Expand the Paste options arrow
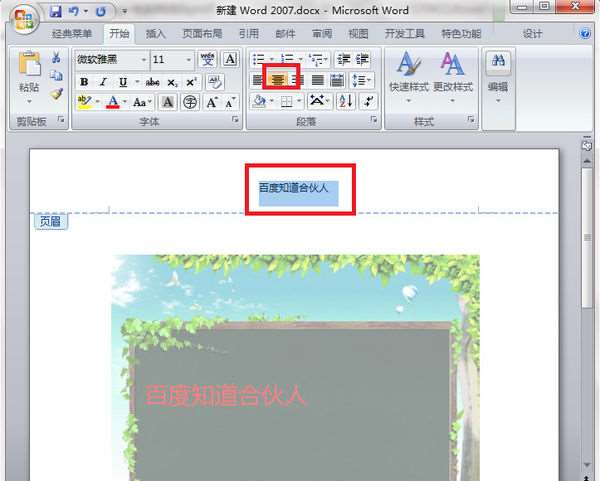 click(x=29, y=101)
